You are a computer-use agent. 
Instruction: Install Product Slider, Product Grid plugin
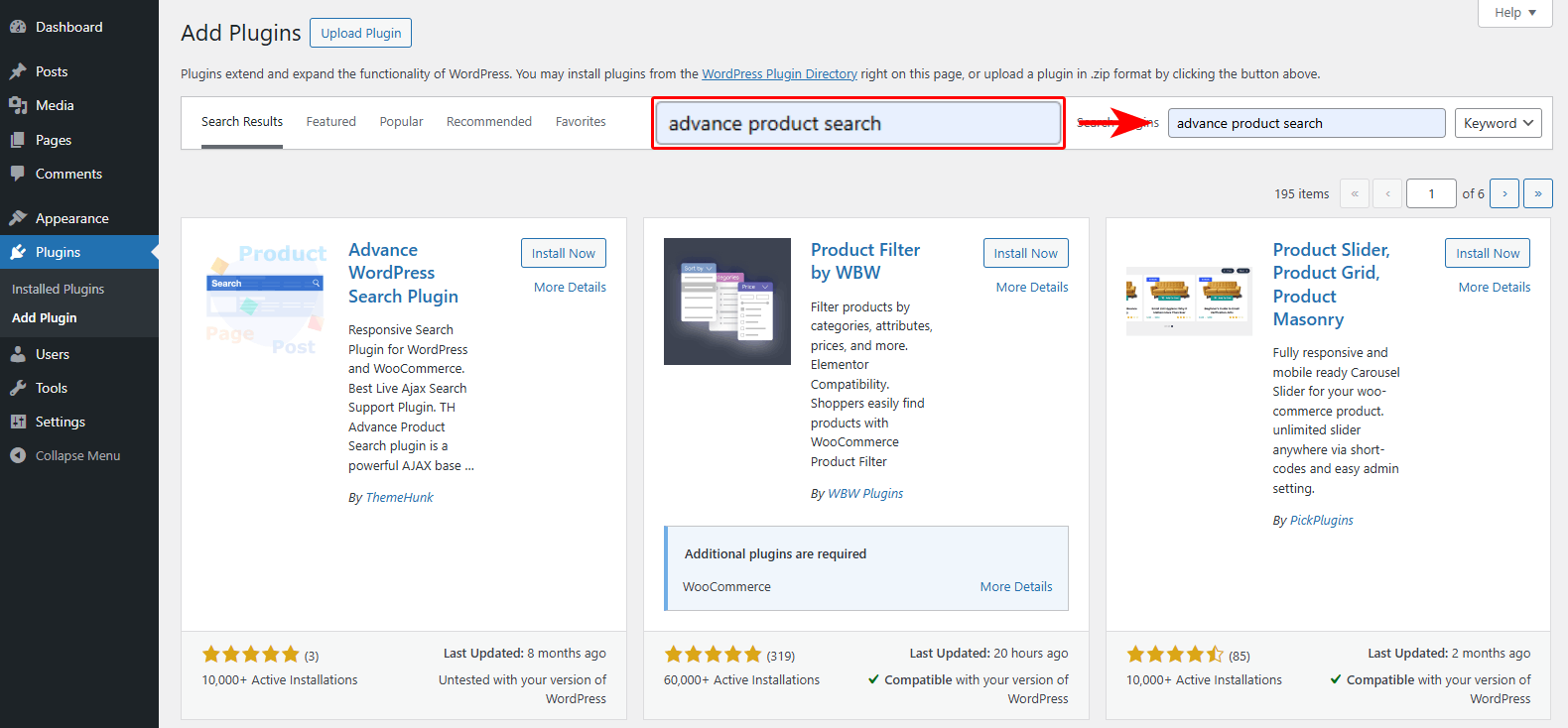coord(1488,253)
